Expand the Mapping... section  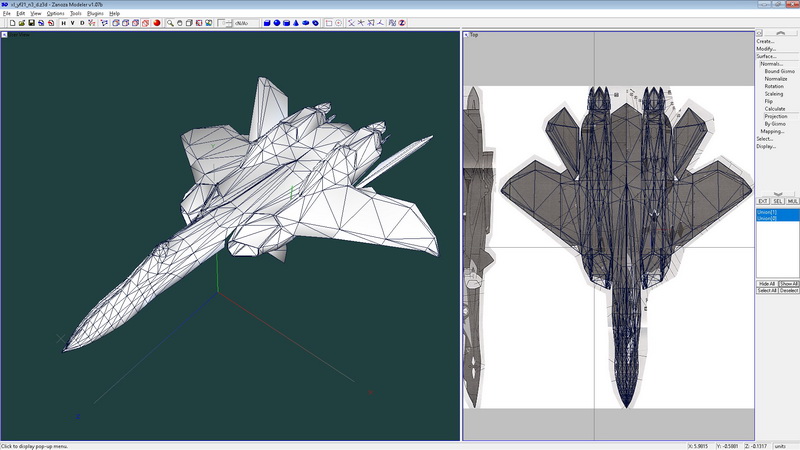pos(771,131)
